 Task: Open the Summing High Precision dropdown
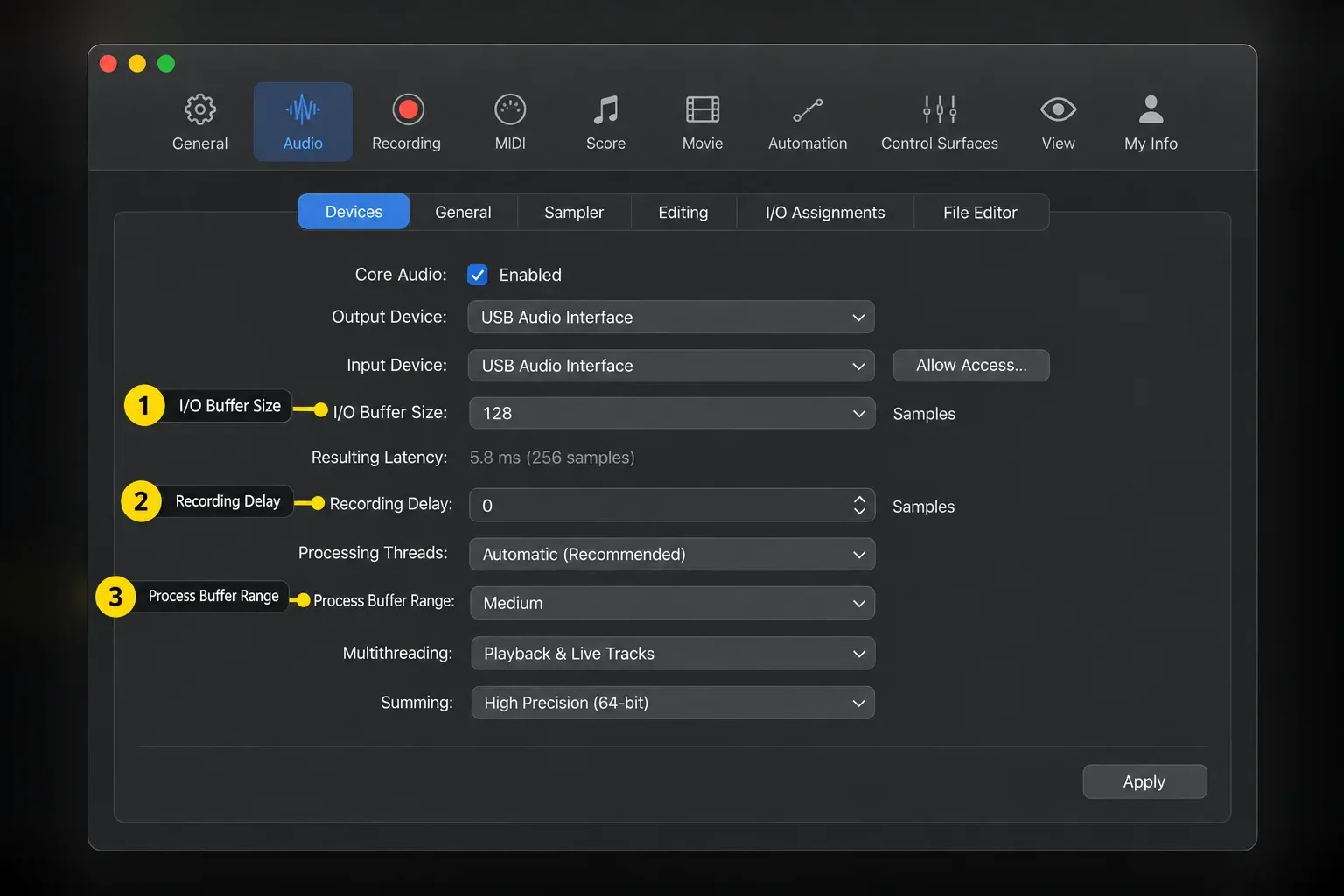pos(673,703)
